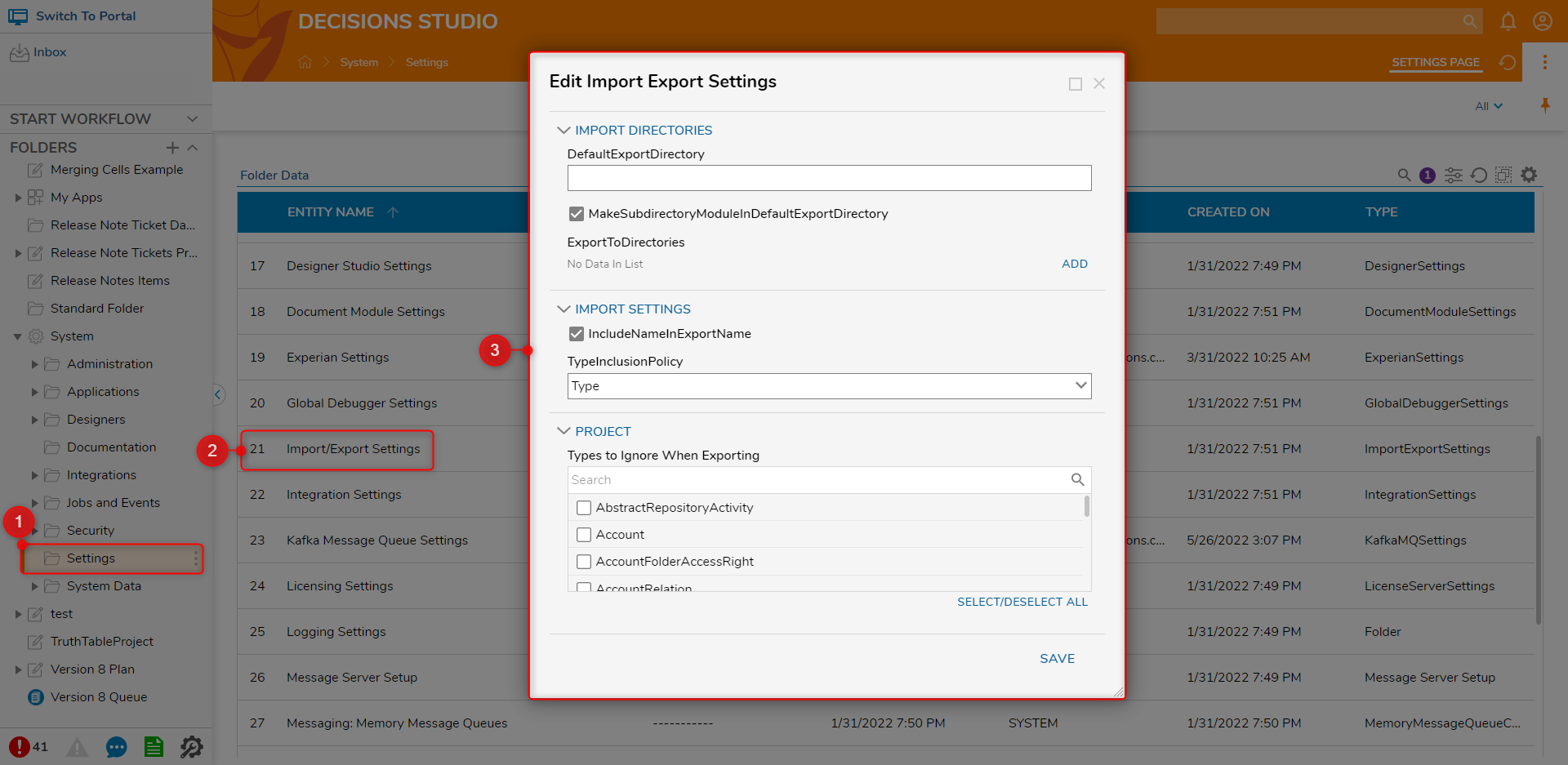Click the refresh icon beside Settings Page
This screenshot has height=765, width=1568.
point(1508,62)
